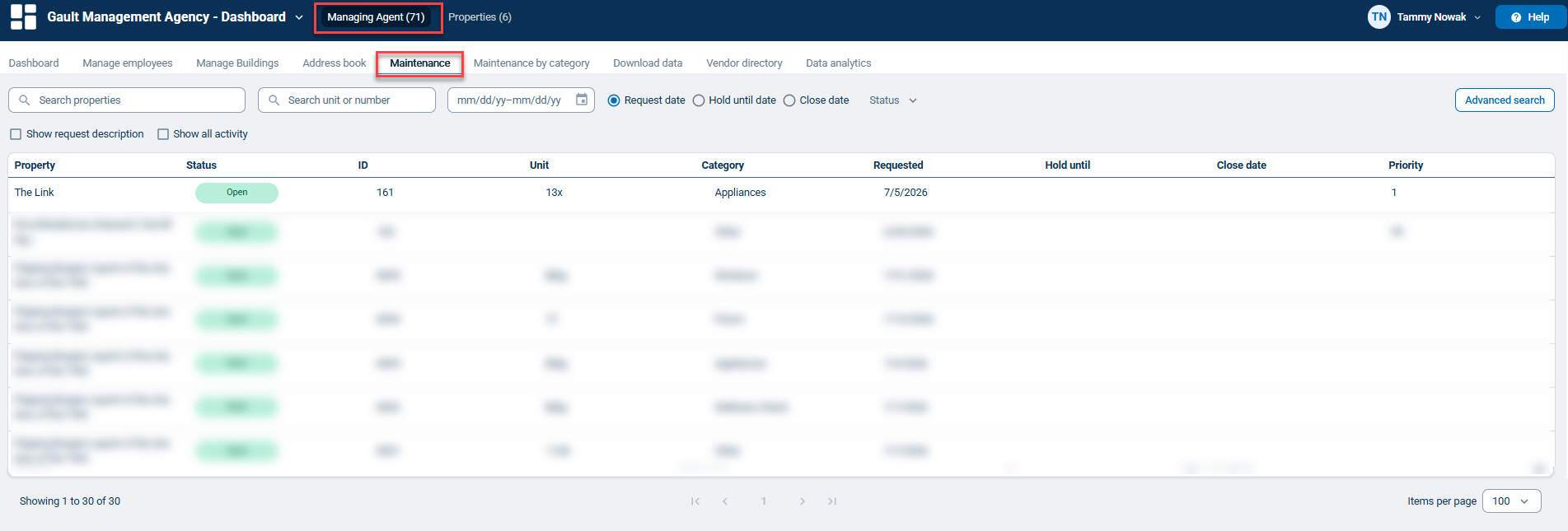Open Manage employees

pos(128,63)
